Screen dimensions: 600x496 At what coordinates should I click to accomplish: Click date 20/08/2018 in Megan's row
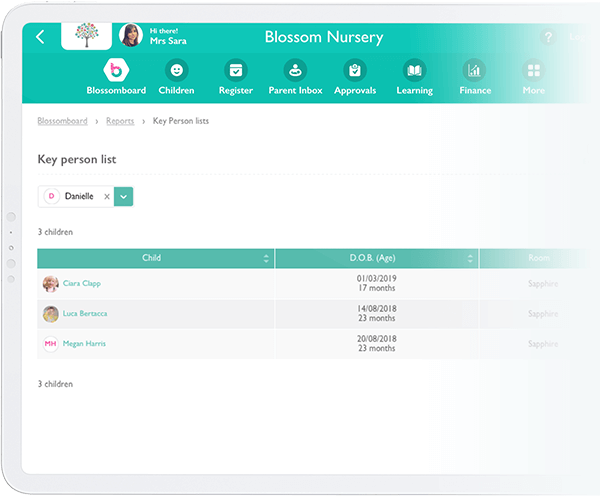pyautogui.click(x=377, y=339)
